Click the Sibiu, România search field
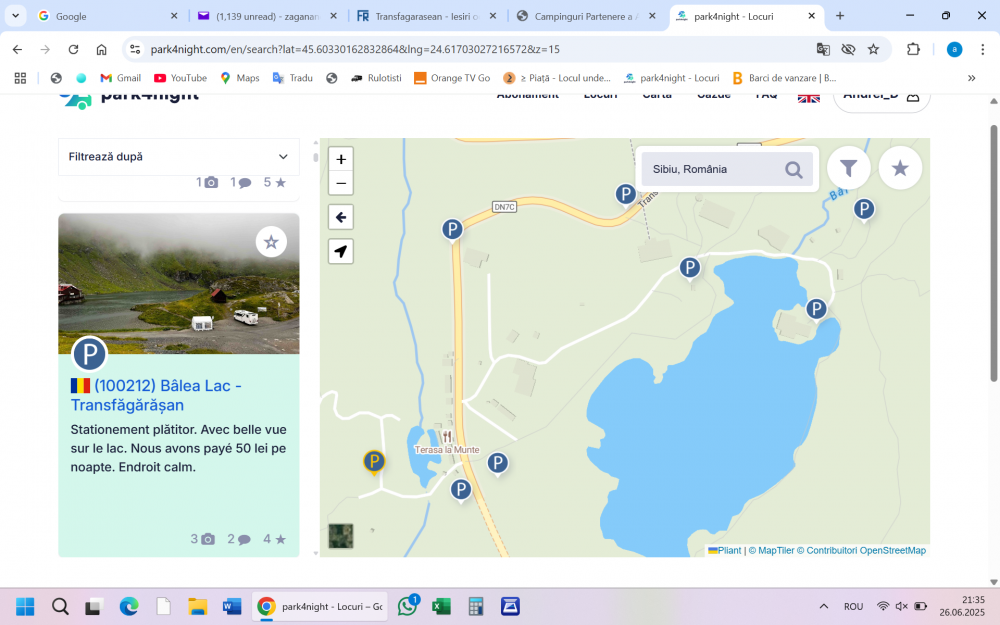 tap(710, 169)
